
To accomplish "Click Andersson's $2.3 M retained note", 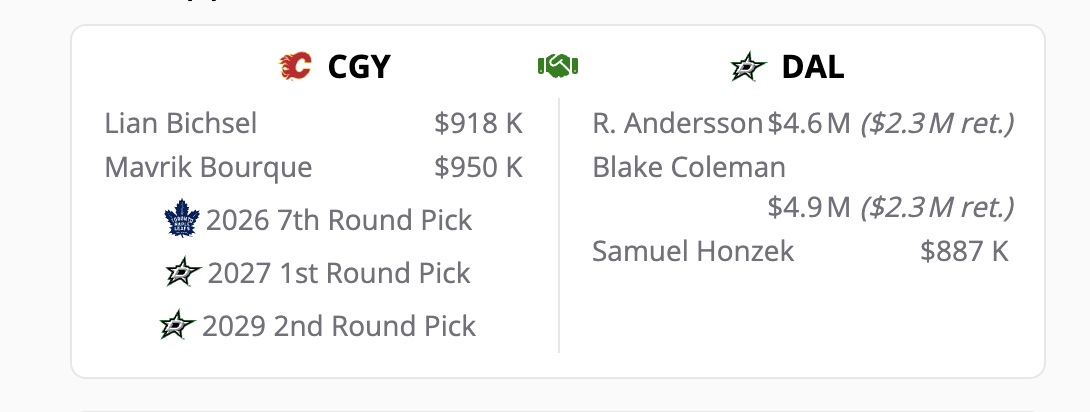I will 937,123.
